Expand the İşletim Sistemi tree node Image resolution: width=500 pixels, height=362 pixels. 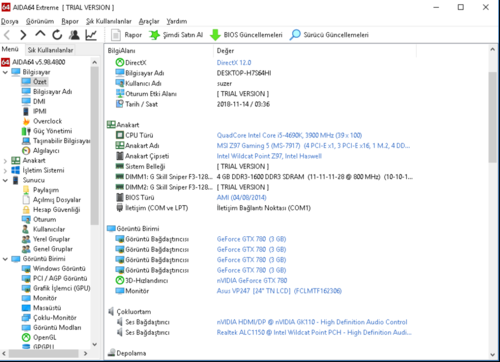(x=5, y=171)
